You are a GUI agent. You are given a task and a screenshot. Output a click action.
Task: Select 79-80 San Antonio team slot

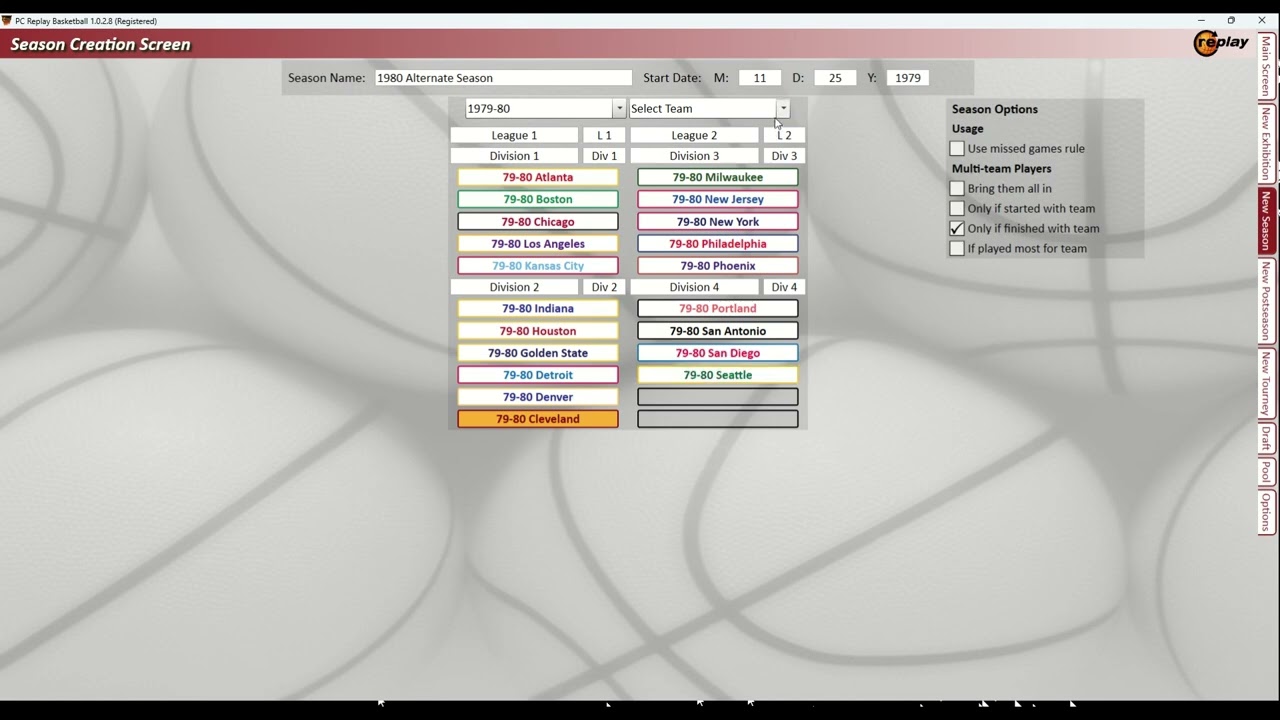point(718,330)
